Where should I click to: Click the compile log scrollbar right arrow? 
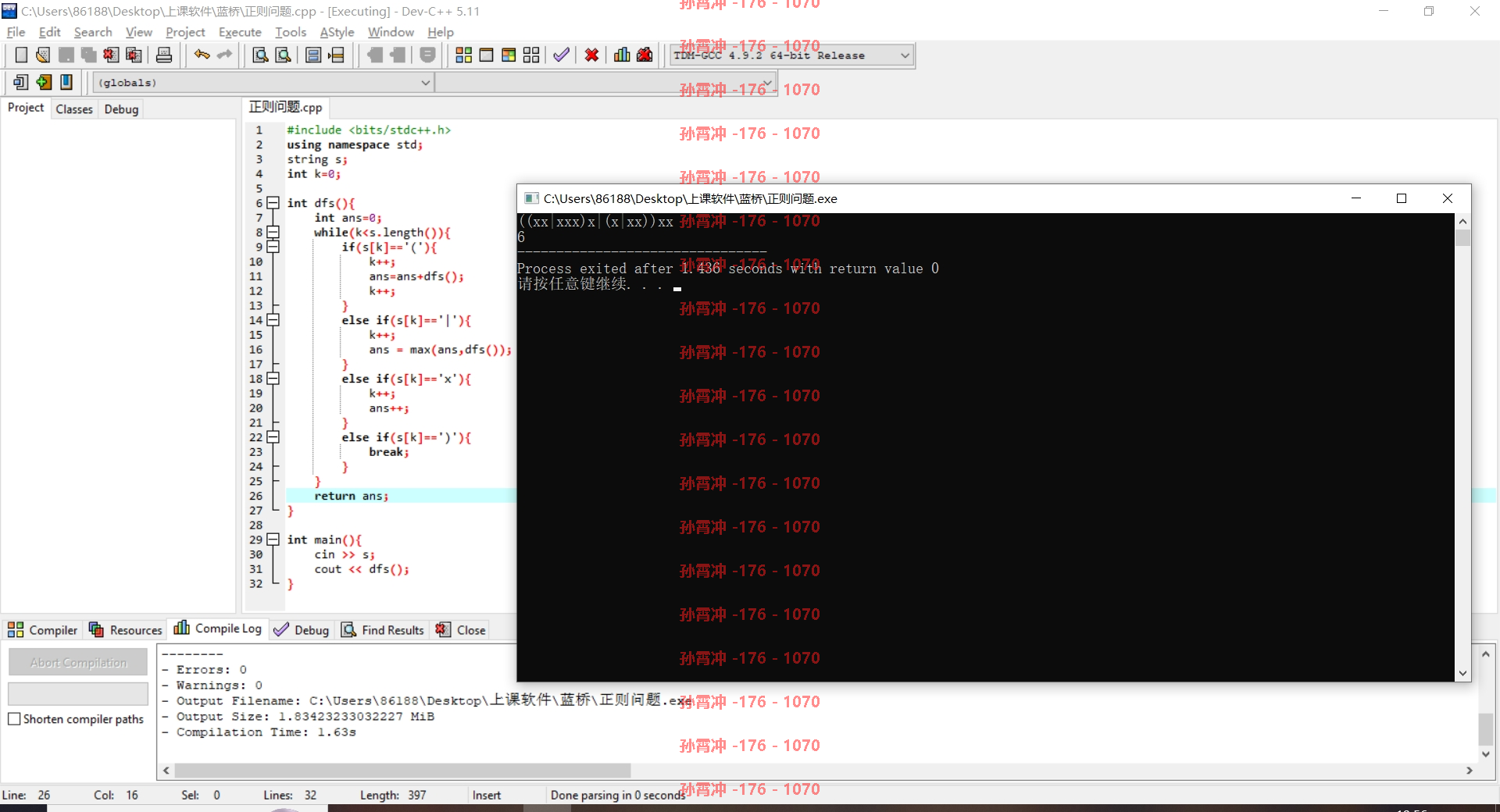coord(1470,771)
